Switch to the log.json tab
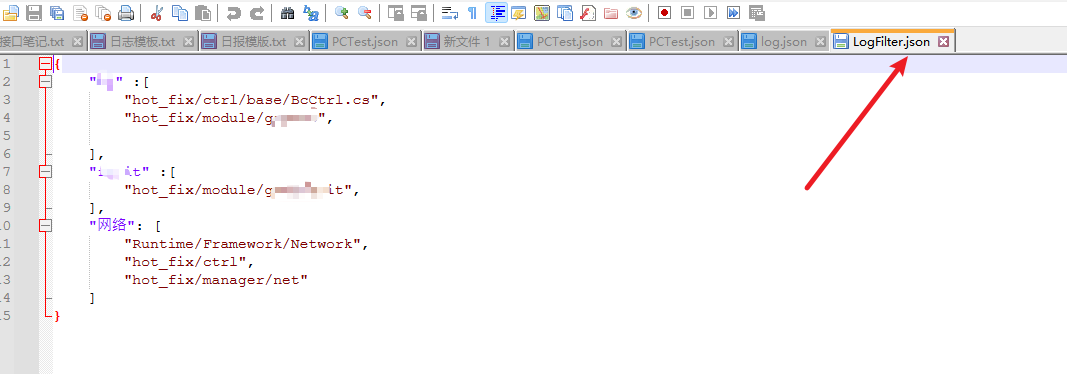 click(784, 41)
